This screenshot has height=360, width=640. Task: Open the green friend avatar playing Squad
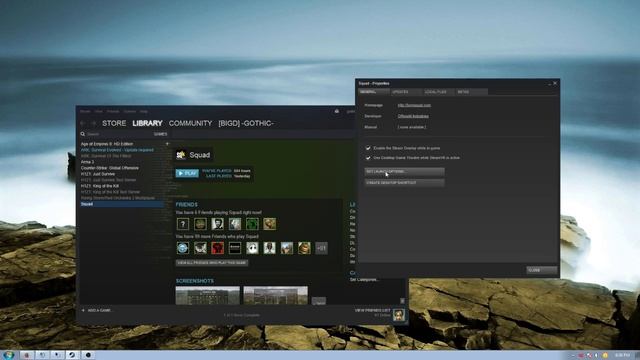[x=252, y=224]
